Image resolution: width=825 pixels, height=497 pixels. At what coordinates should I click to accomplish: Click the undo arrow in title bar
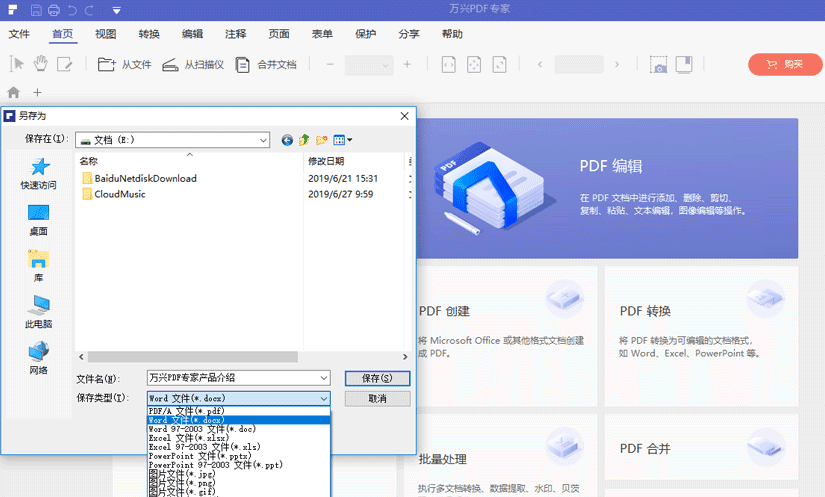(72, 10)
